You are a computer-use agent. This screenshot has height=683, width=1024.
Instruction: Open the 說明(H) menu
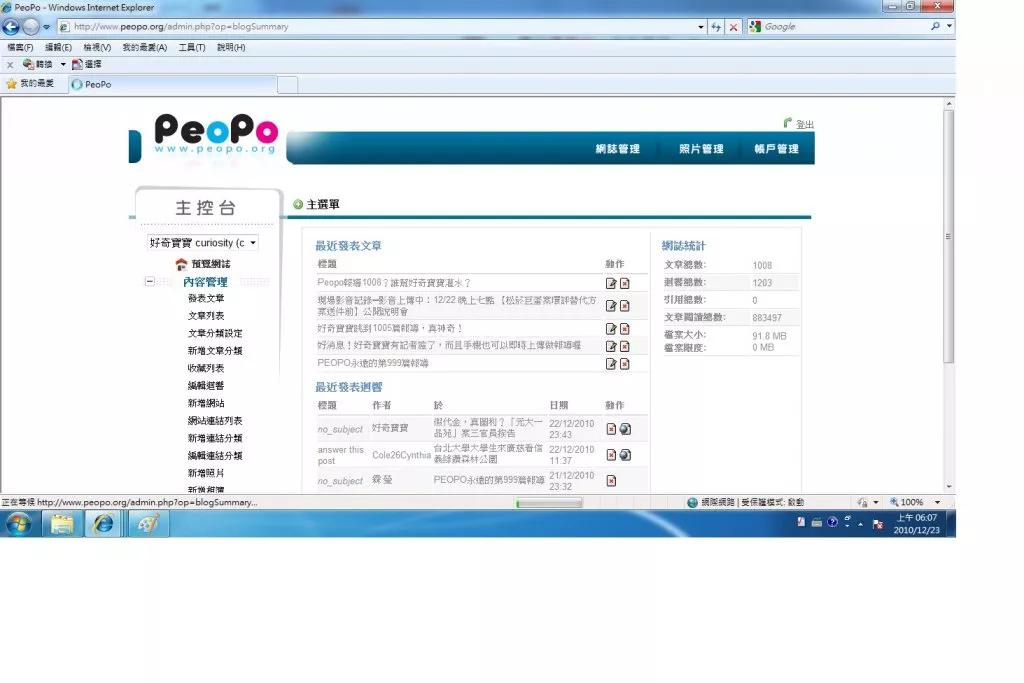[231, 48]
